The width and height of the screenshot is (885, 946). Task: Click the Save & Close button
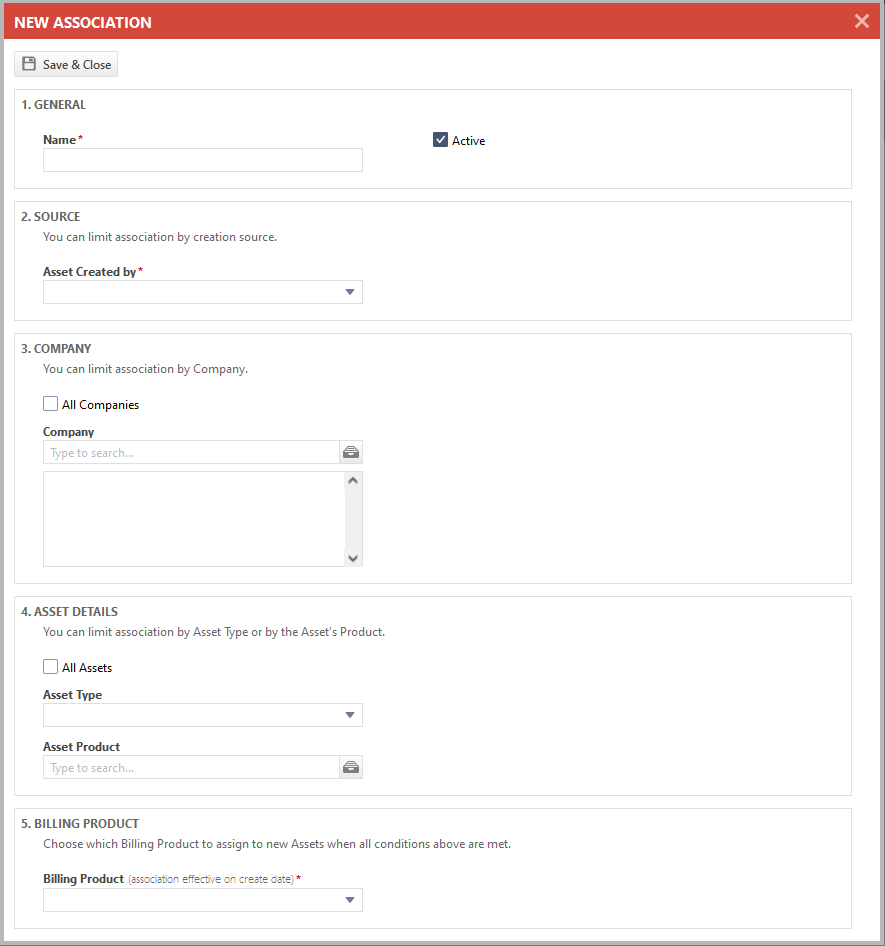(x=66, y=65)
